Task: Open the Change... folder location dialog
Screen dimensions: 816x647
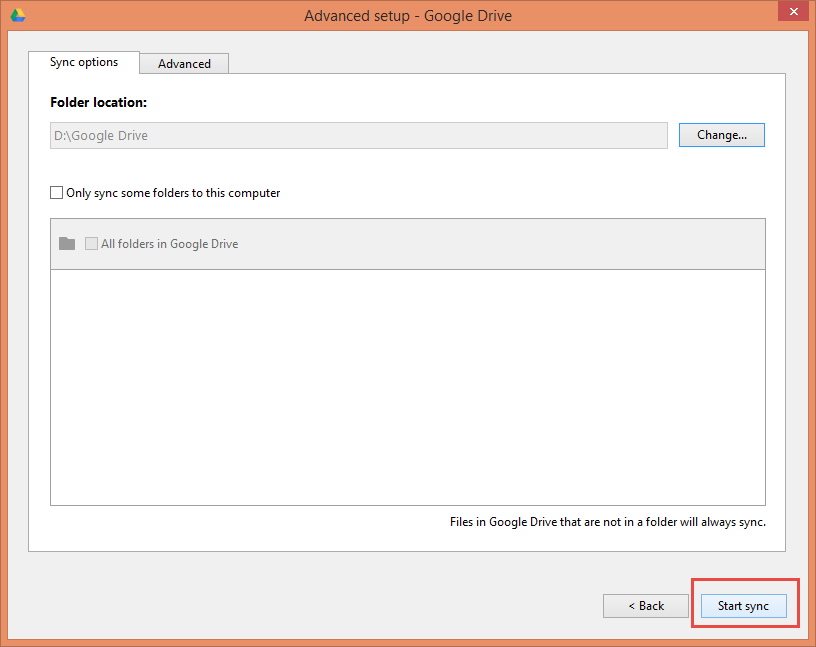Action: pyautogui.click(x=722, y=135)
